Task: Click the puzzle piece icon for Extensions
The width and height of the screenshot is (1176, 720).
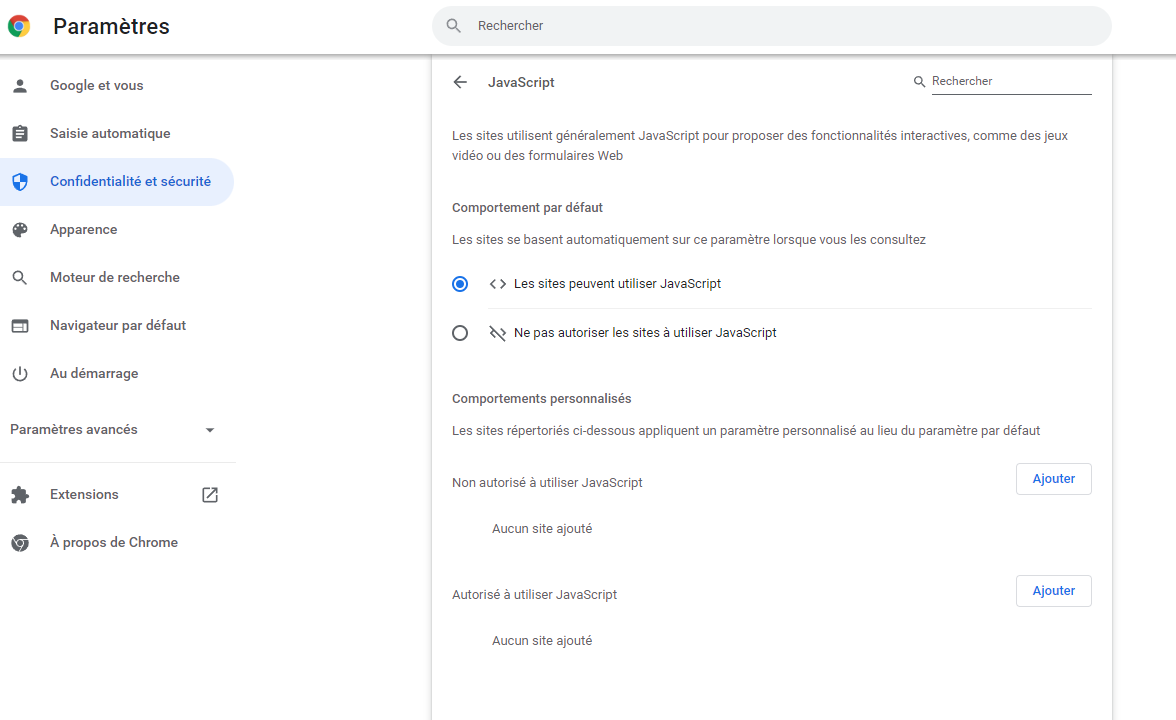Action: pyautogui.click(x=20, y=495)
